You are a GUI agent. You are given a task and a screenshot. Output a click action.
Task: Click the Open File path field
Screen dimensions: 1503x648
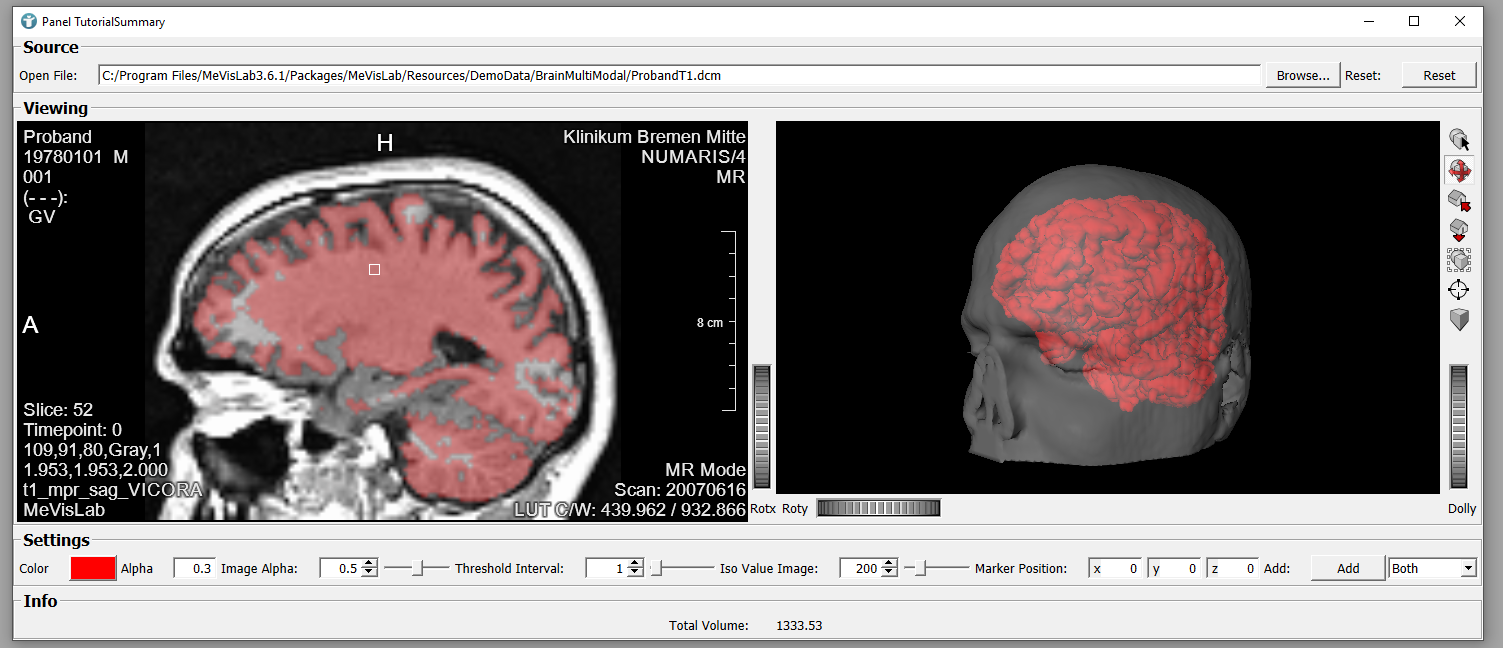tap(678, 75)
